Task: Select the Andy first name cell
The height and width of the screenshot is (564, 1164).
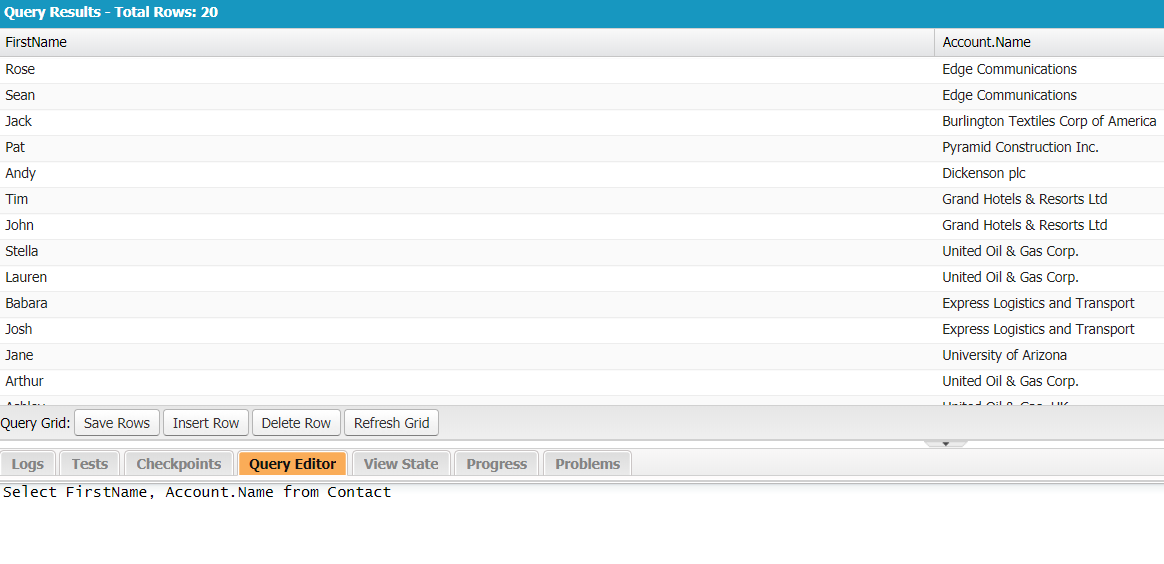Action: 468,174
